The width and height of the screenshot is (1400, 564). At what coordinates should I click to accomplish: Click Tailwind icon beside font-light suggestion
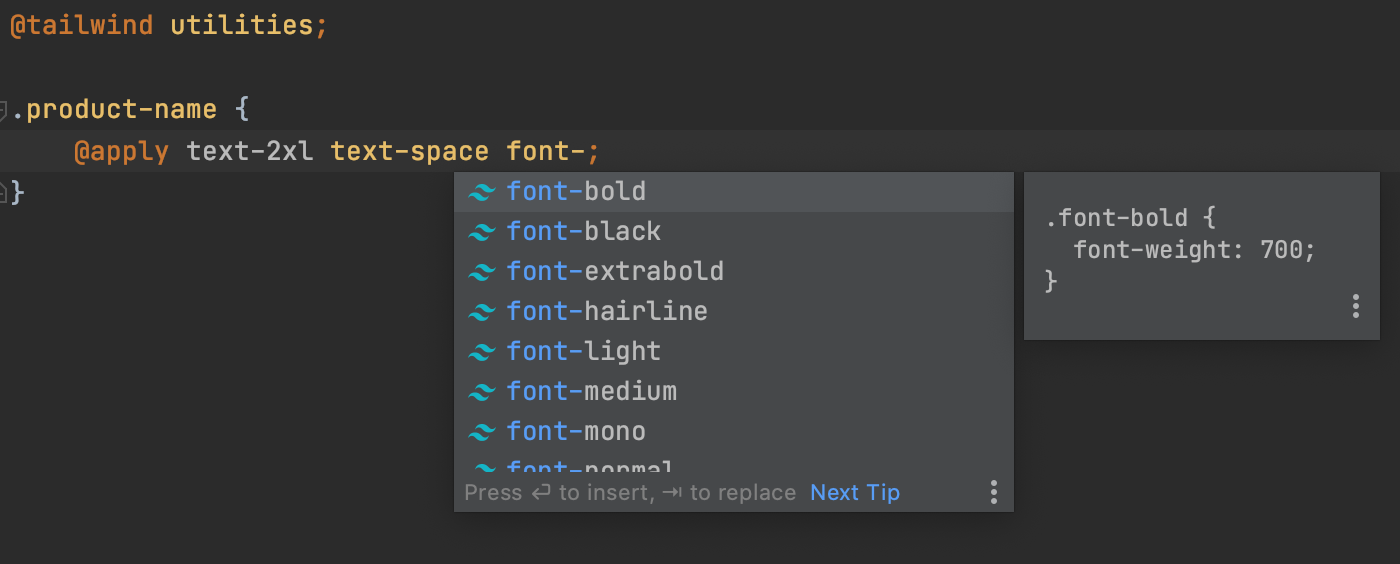tap(482, 352)
